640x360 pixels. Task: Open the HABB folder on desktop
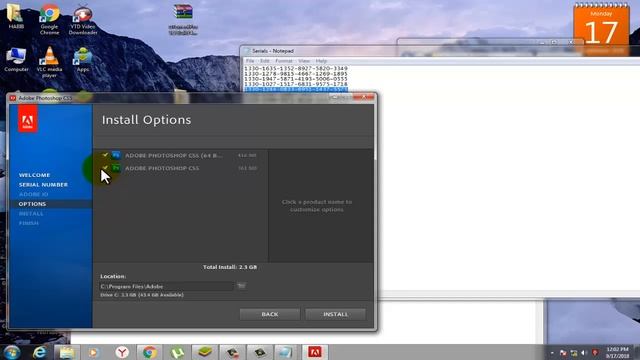click(16, 16)
